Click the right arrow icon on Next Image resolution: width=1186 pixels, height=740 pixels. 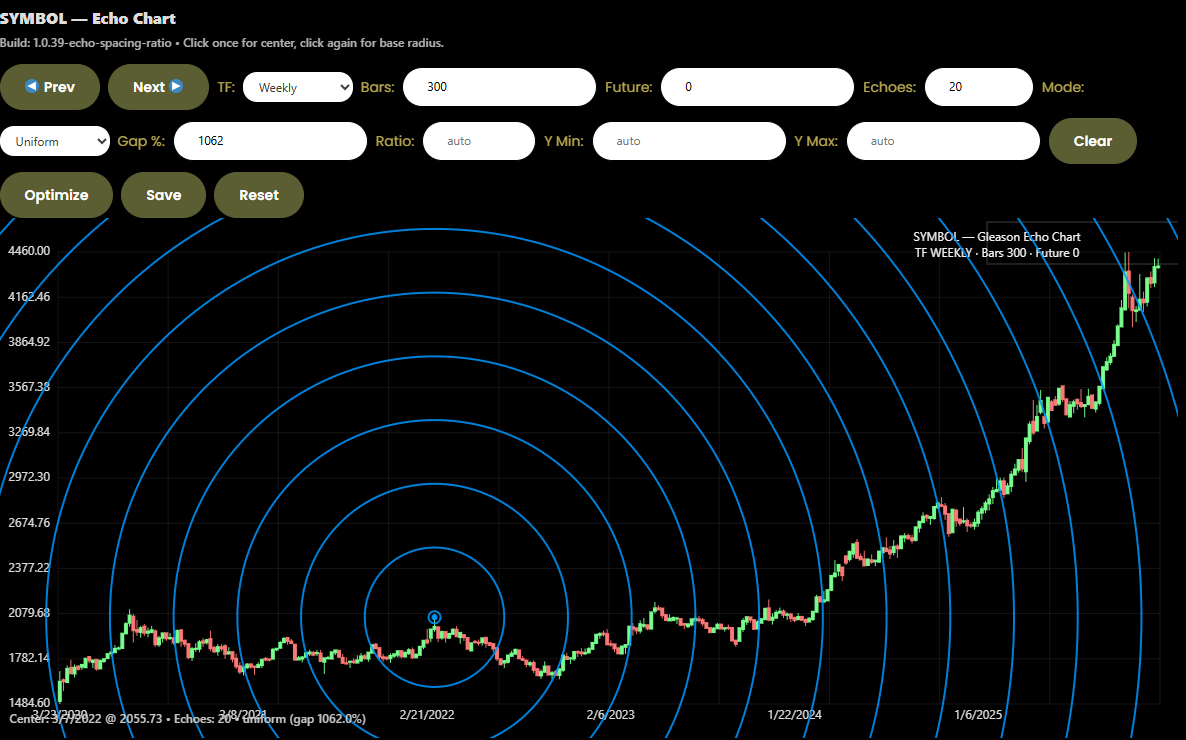[x=176, y=87]
